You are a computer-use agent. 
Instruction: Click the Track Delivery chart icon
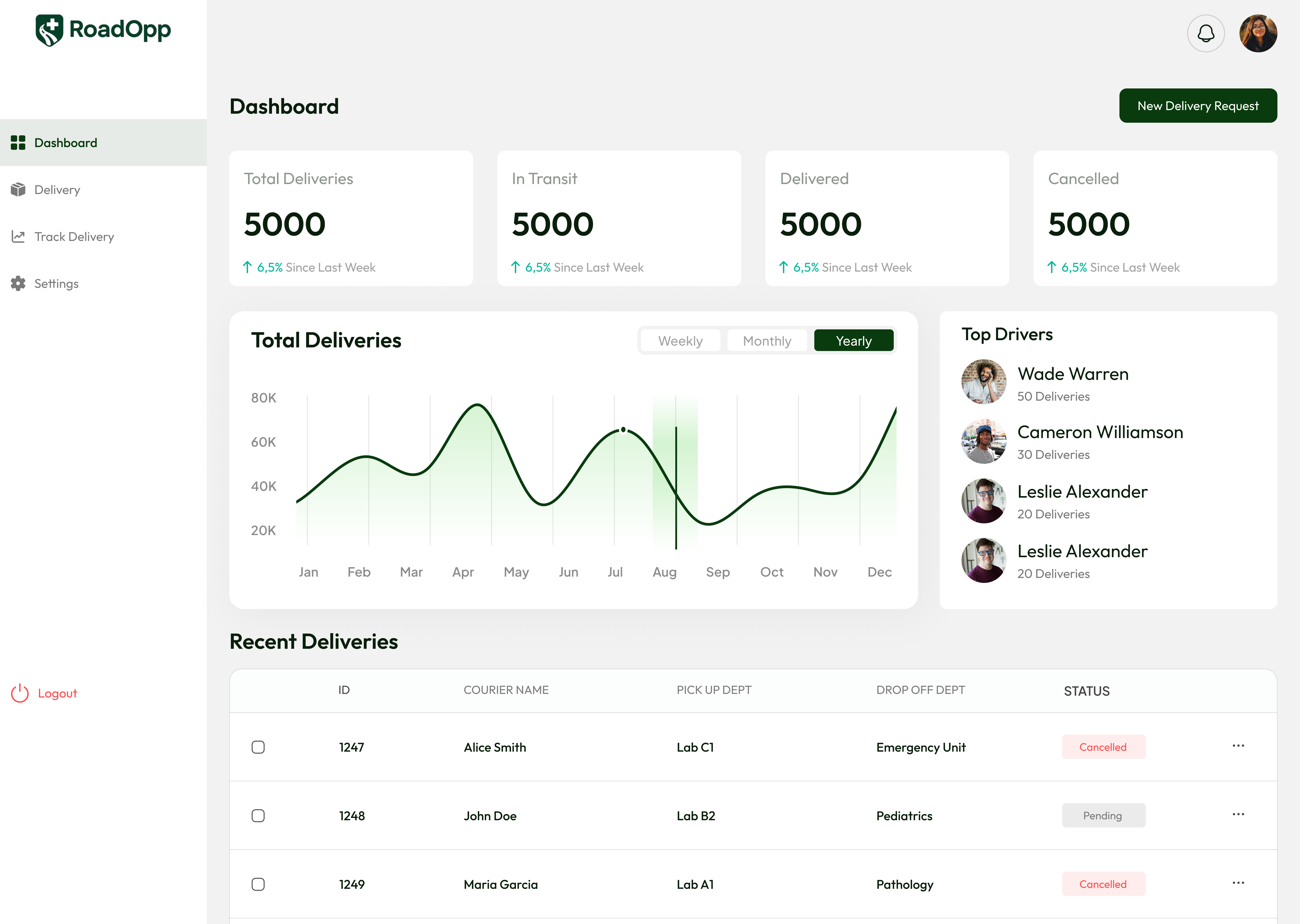(x=18, y=237)
